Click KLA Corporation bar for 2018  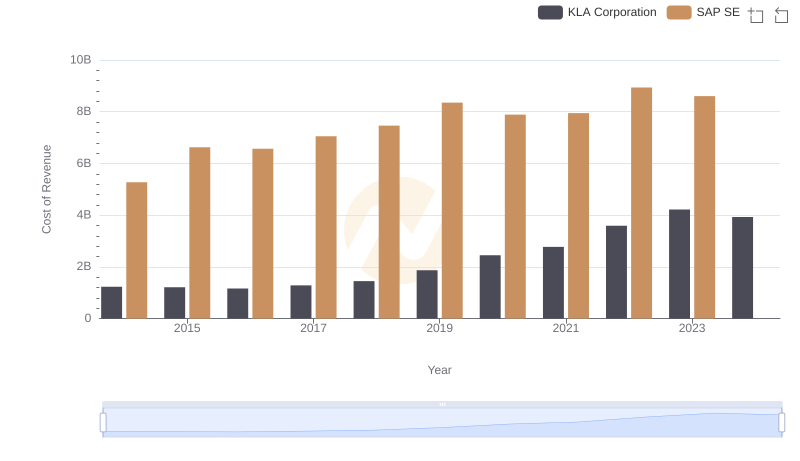pyautogui.click(x=364, y=300)
